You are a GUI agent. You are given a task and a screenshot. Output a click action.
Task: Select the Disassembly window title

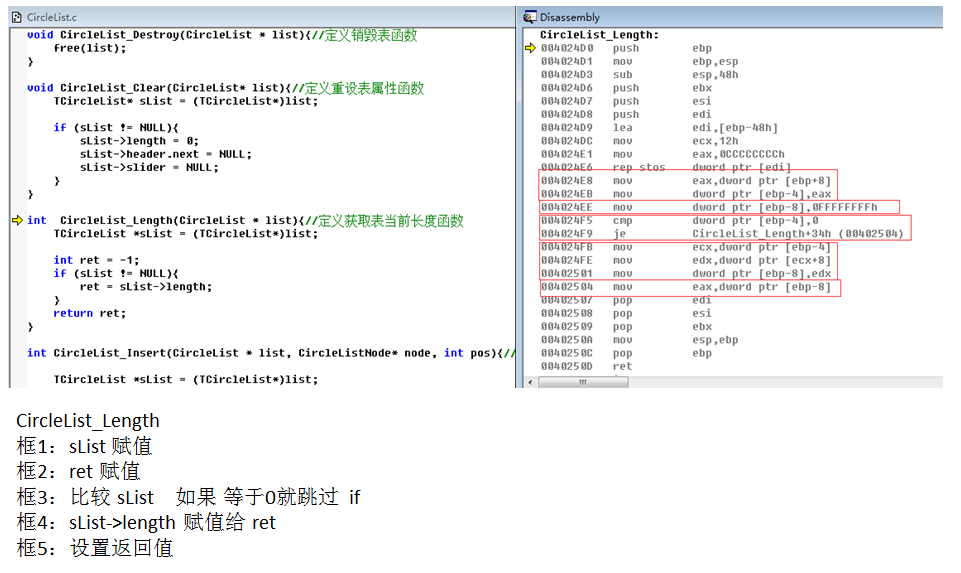click(570, 17)
